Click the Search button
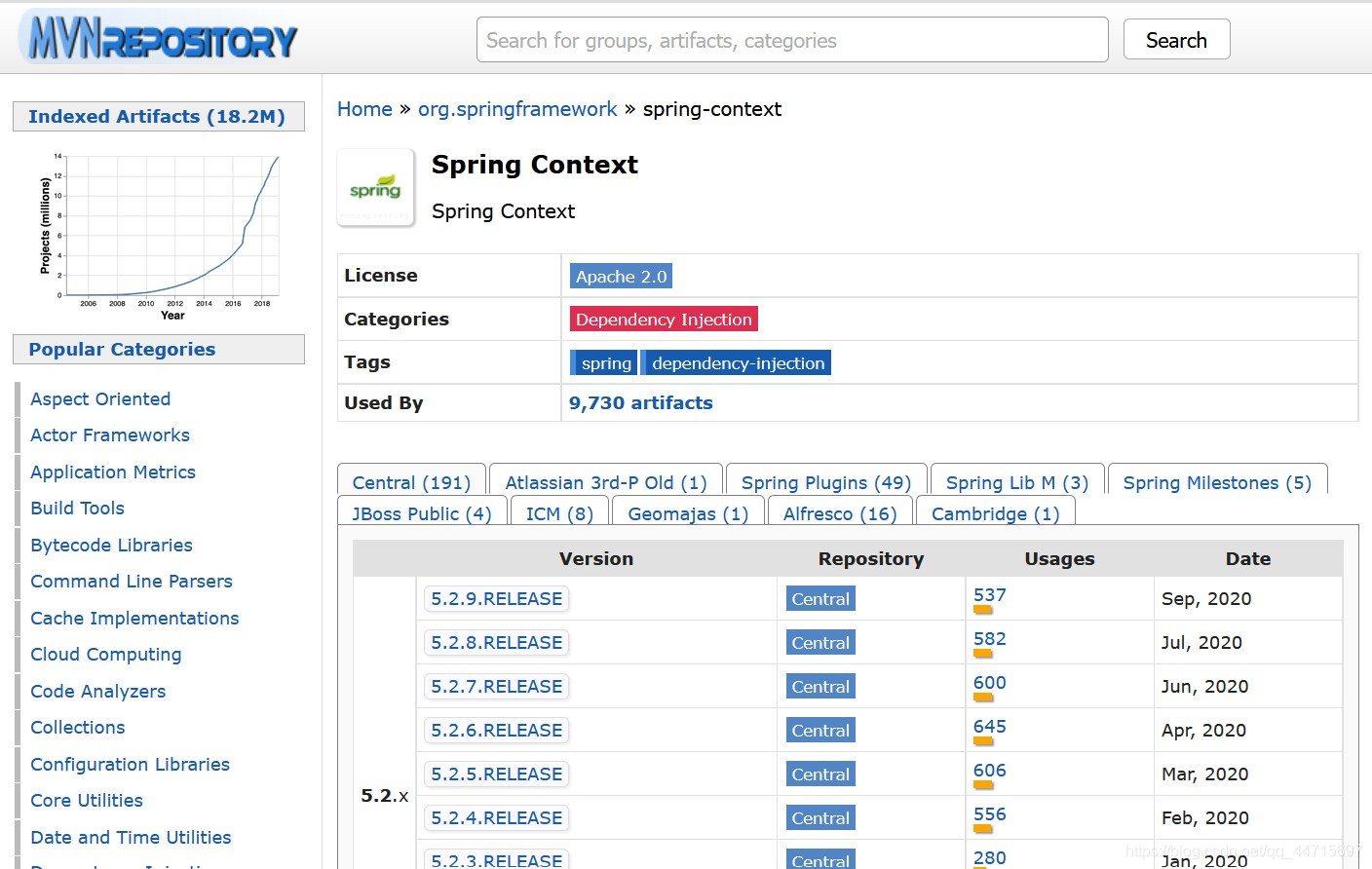The height and width of the screenshot is (869, 1372). click(1176, 40)
